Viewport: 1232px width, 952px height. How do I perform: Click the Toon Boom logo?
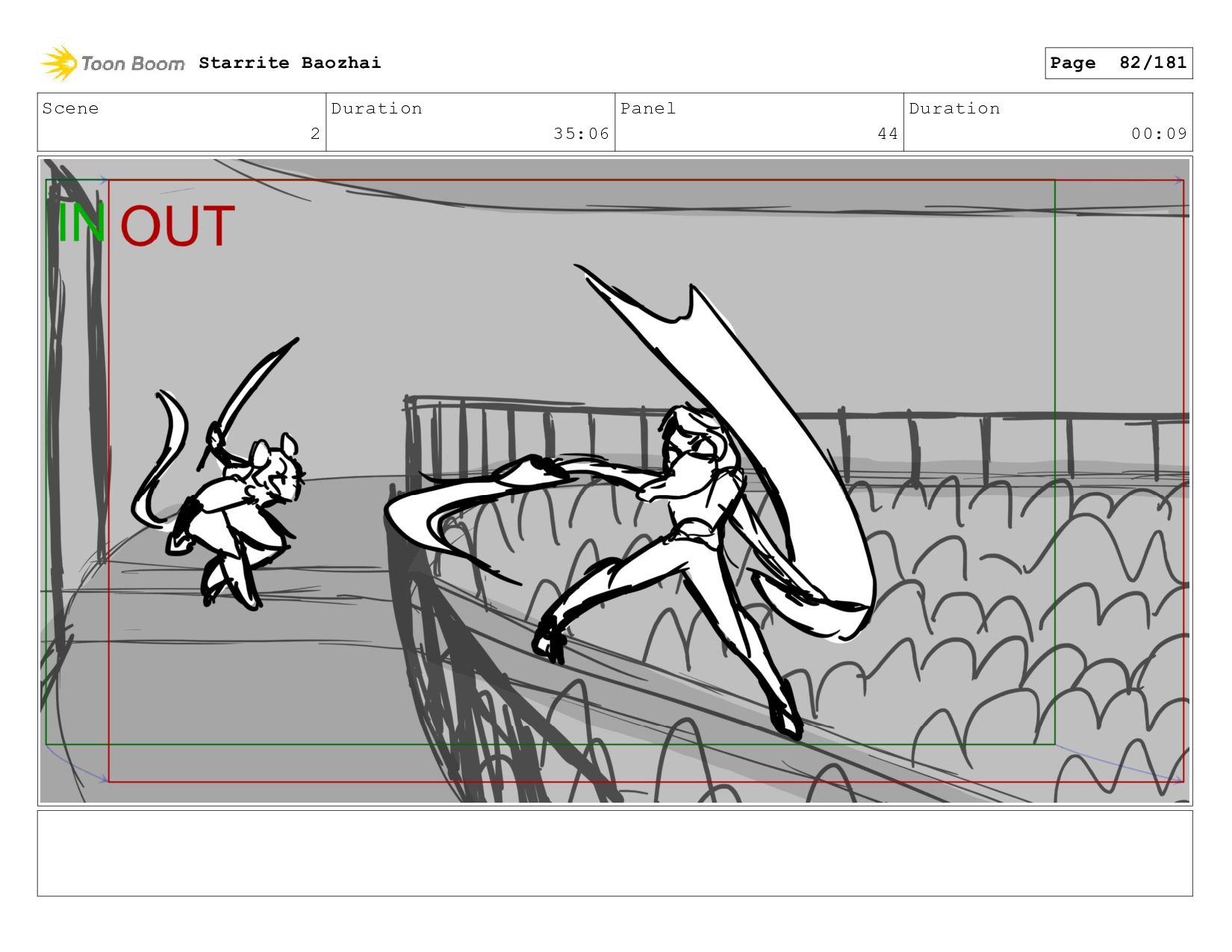[x=112, y=63]
